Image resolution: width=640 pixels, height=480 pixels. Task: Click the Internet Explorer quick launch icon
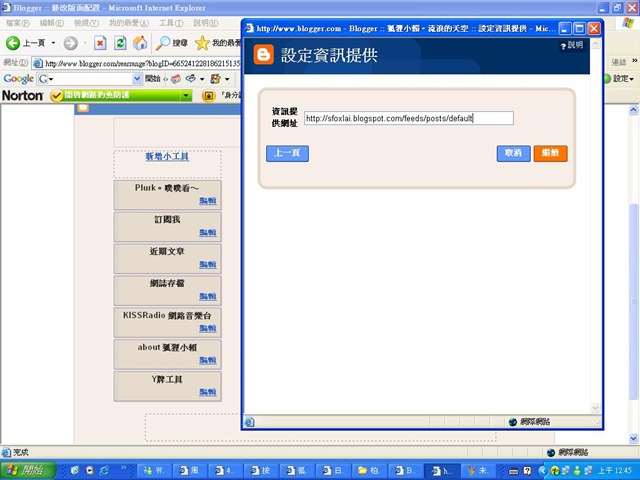(x=104, y=471)
